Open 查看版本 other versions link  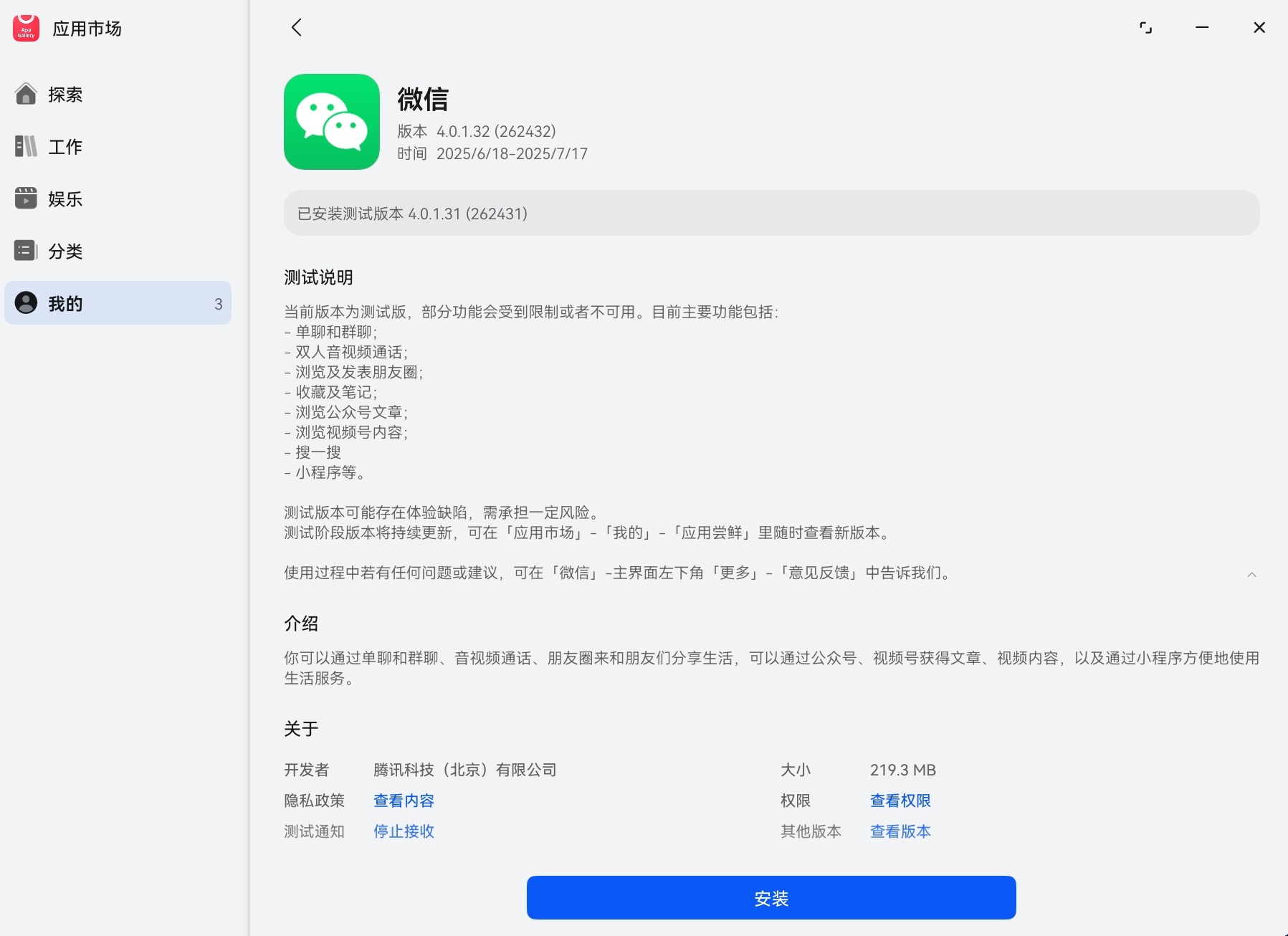[x=900, y=831]
